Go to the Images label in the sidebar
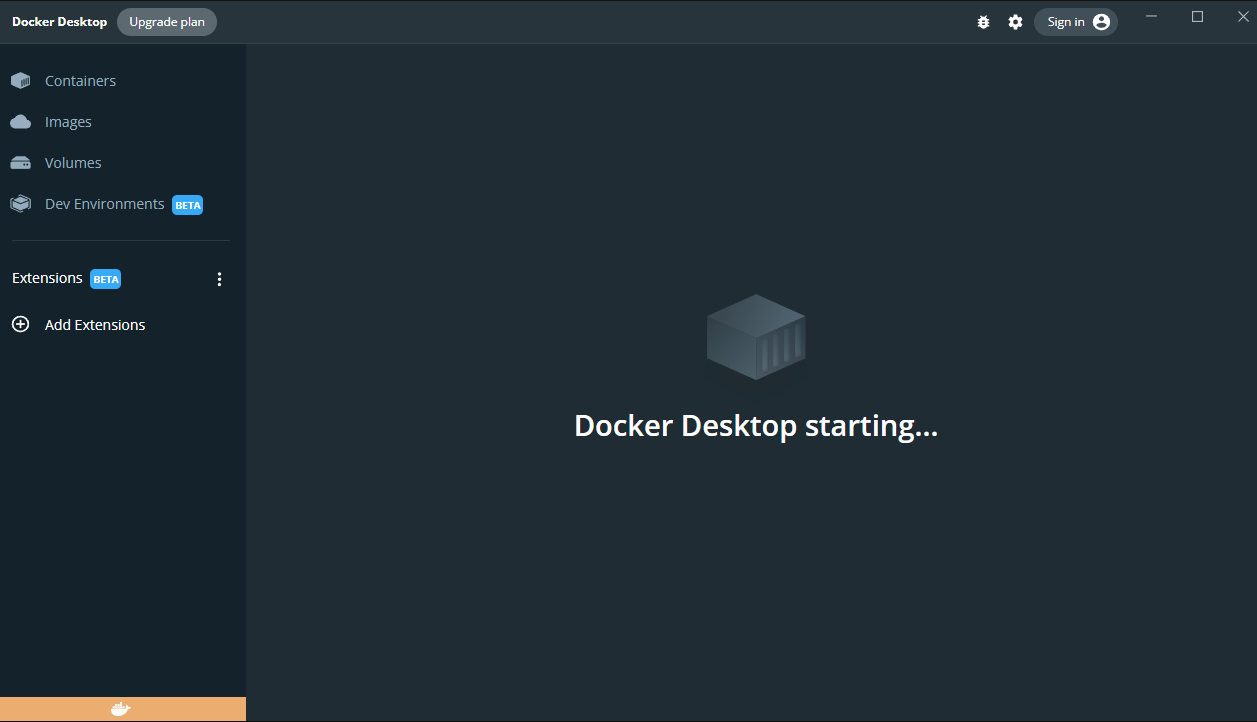The width and height of the screenshot is (1257, 722). click(68, 122)
